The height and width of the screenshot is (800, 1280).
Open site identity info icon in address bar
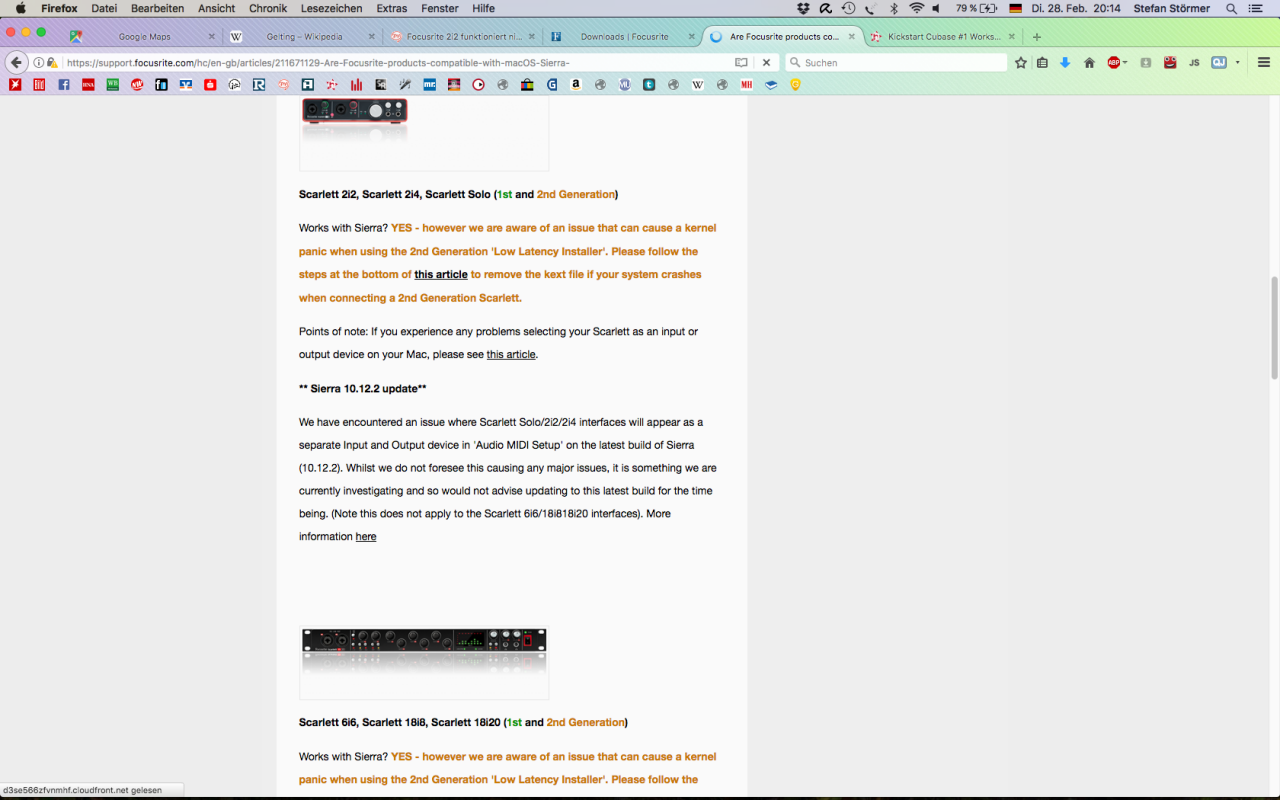coord(39,62)
